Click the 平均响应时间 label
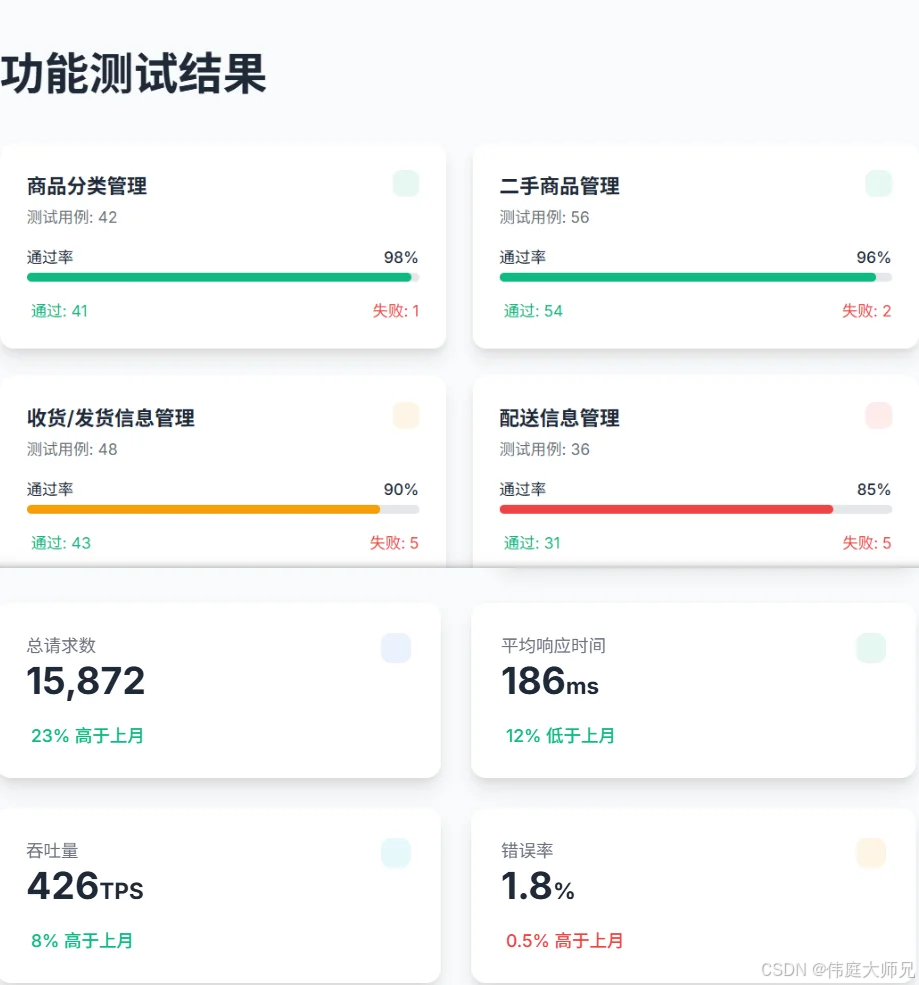This screenshot has height=985, width=919. 553,645
